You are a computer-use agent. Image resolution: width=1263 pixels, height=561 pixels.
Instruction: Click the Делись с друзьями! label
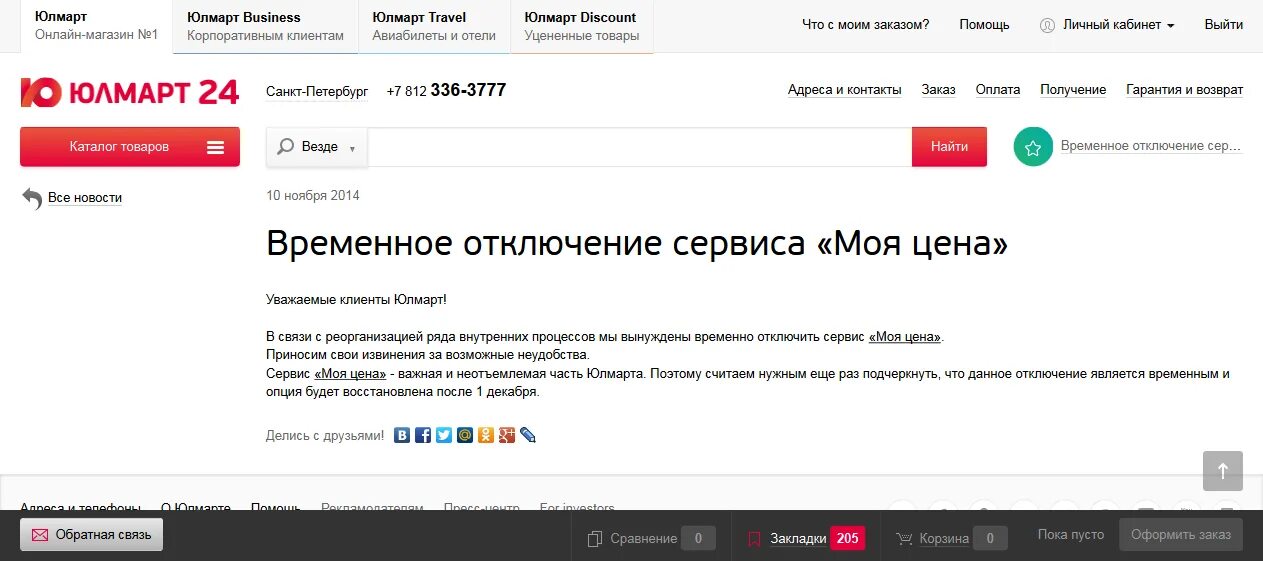pos(325,436)
